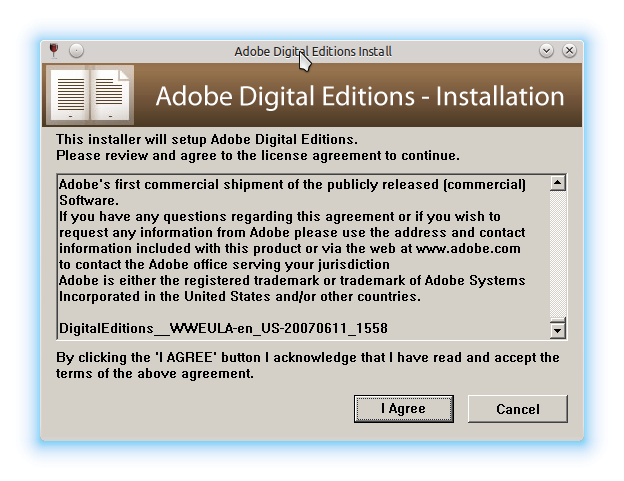Click the "Adobe Digital Editions Install" title bar text
The width and height of the screenshot is (624, 481).
pyautogui.click(x=312, y=51)
